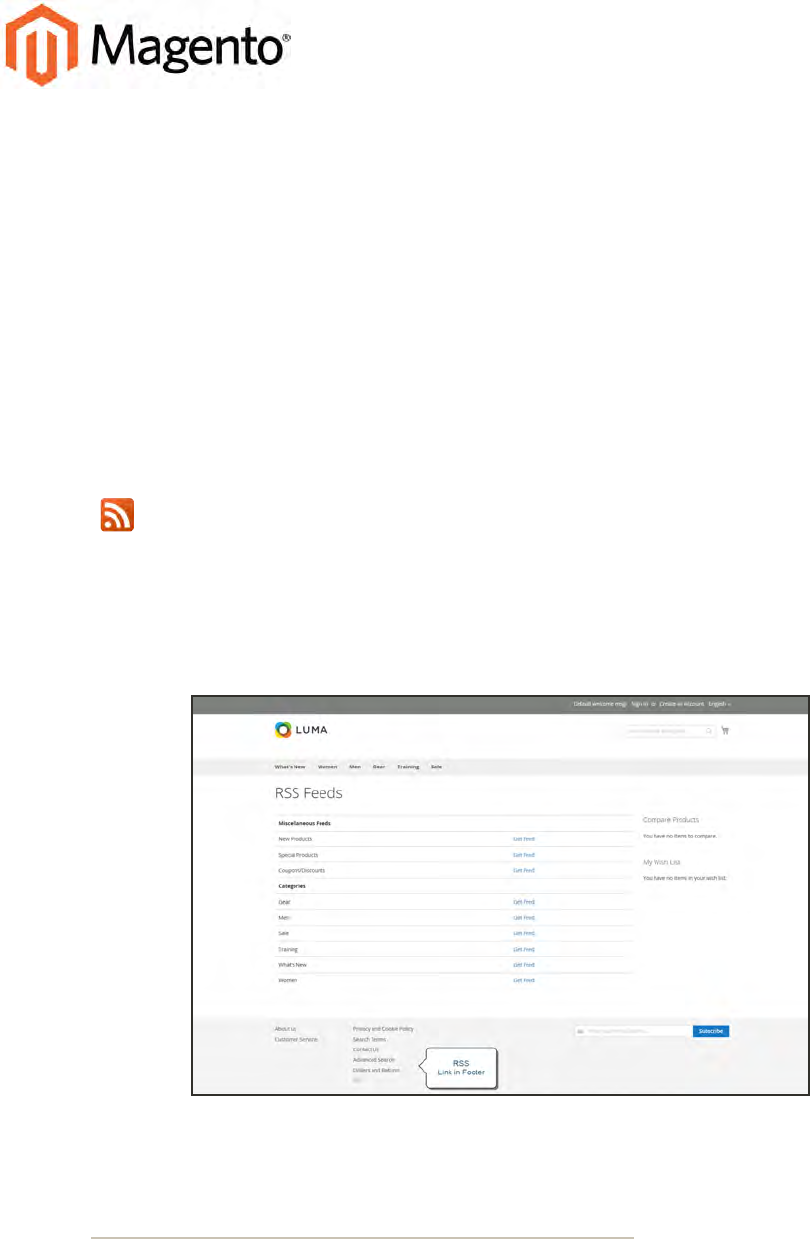
Task: Get Feed for Gear category
Action: (x=524, y=902)
